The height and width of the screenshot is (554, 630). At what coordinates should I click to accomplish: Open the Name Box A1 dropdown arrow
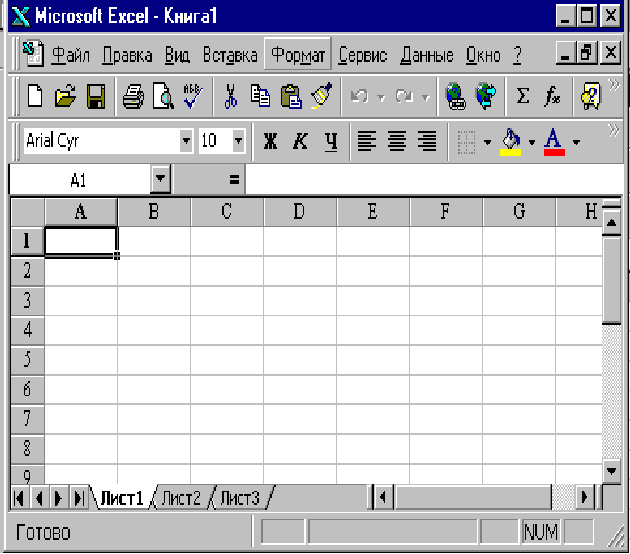point(161,178)
